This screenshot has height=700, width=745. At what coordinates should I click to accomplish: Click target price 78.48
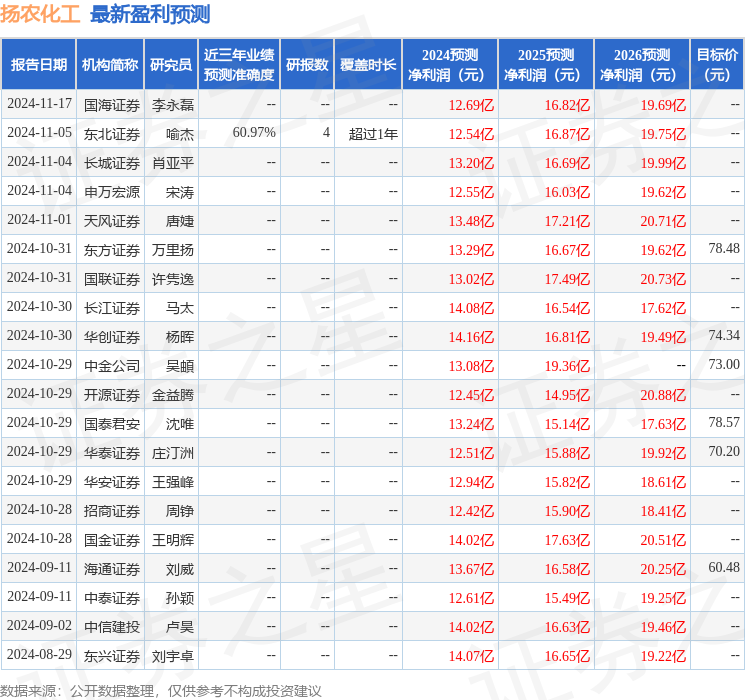tap(724, 249)
